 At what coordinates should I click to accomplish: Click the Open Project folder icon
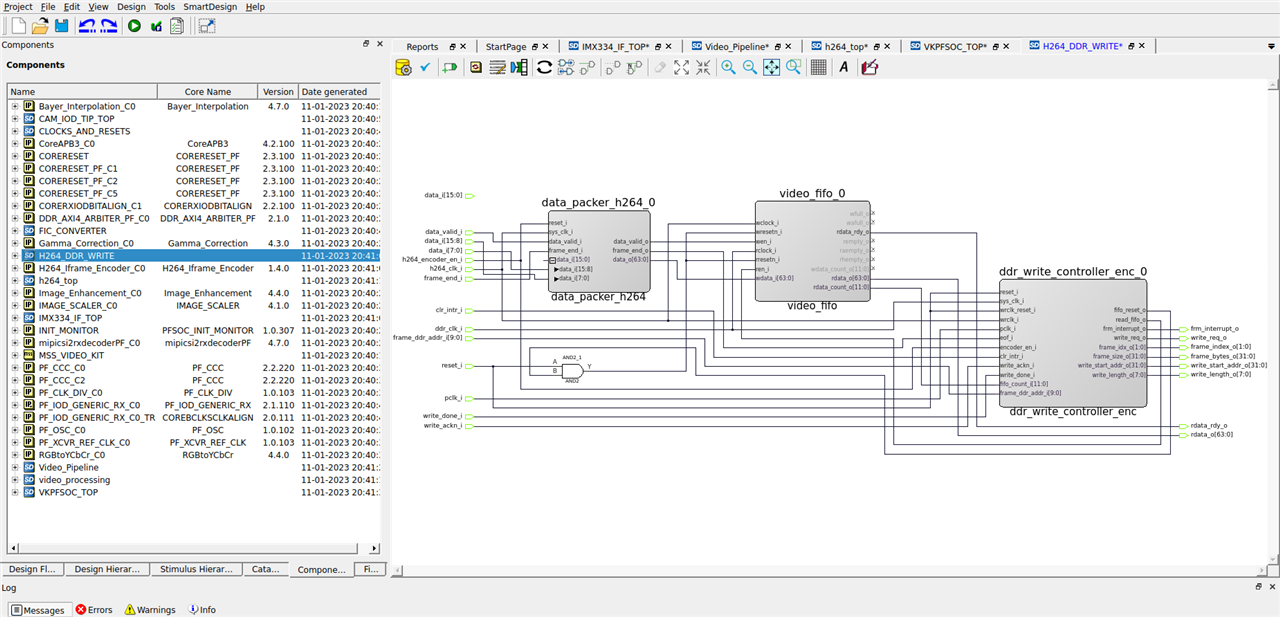(x=40, y=26)
